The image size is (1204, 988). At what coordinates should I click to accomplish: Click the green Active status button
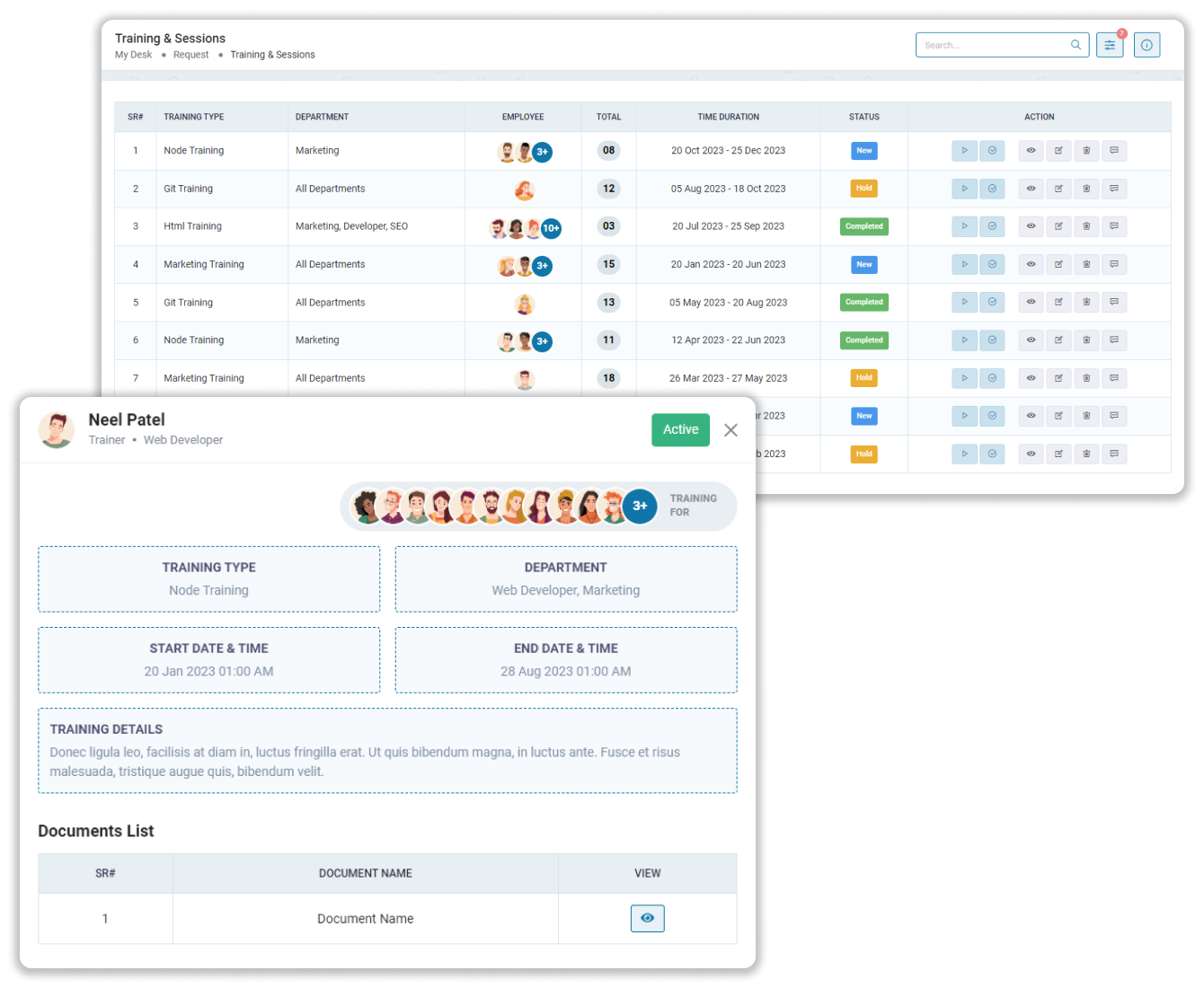(680, 429)
